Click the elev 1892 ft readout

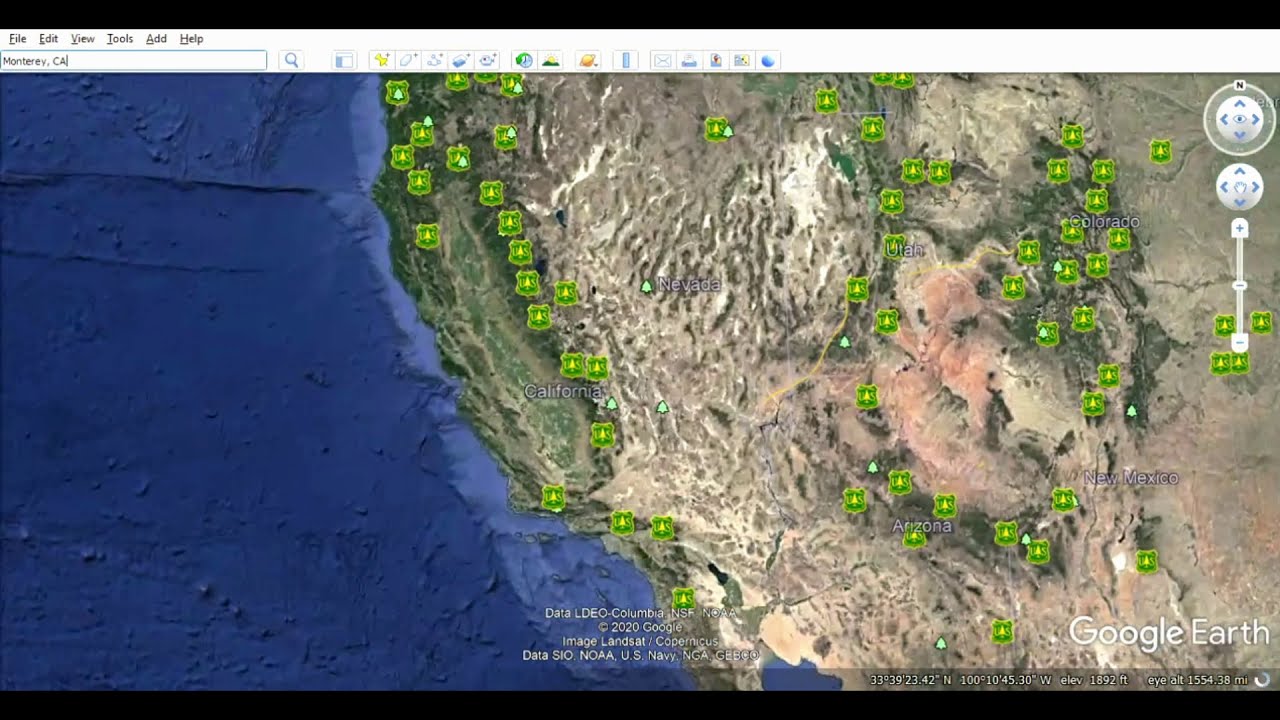[1094, 680]
